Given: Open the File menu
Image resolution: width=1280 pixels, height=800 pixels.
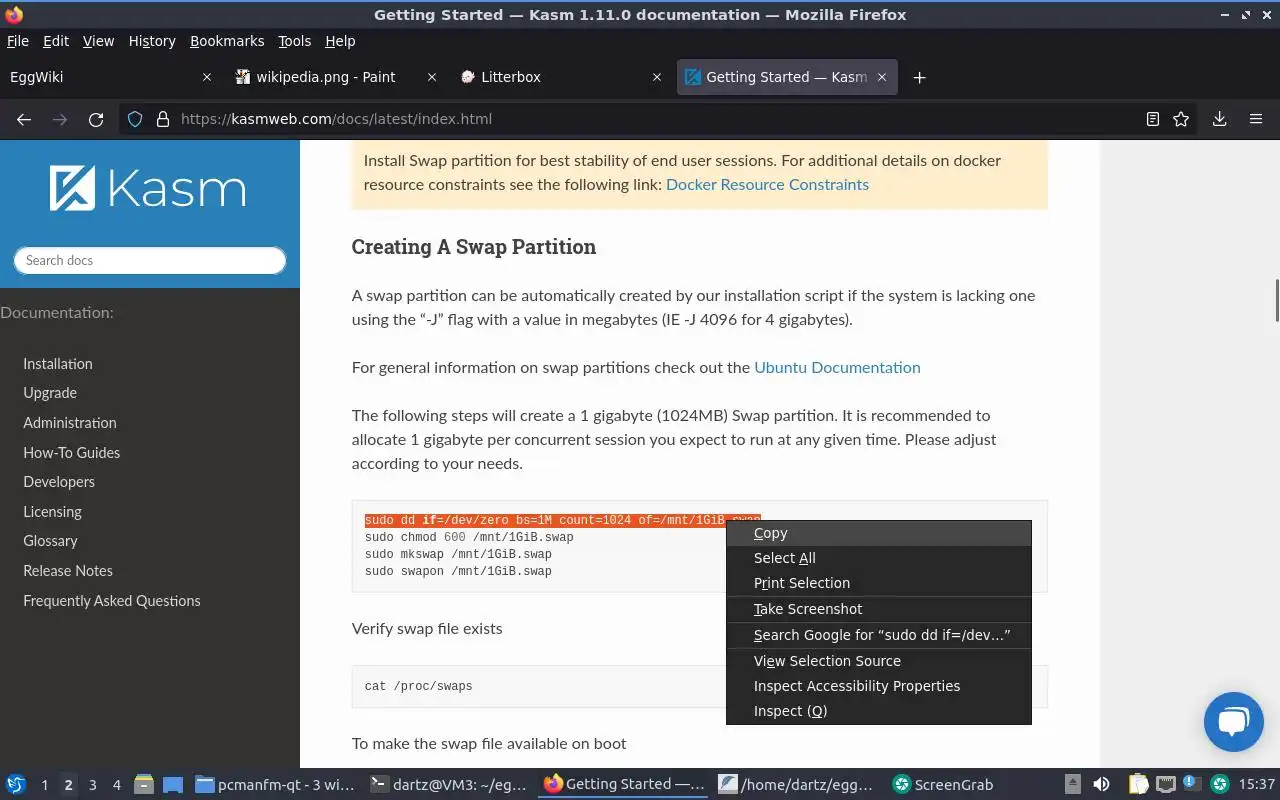Looking at the screenshot, I should pos(18,41).
